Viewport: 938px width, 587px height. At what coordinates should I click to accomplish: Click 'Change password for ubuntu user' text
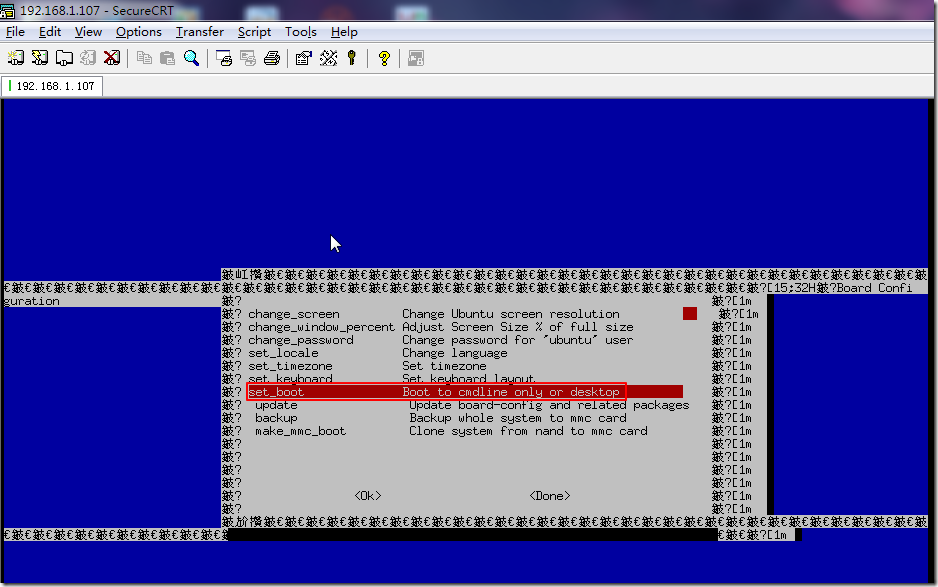click(518, 340)
